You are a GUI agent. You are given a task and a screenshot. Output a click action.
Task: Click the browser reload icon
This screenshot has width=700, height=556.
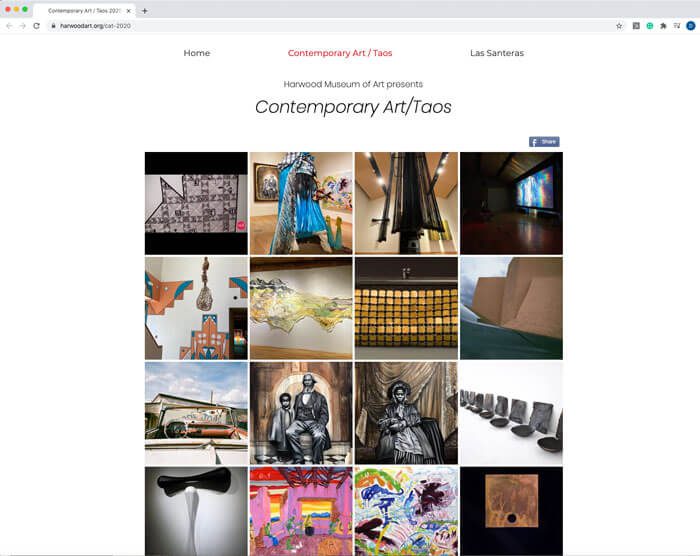tap(37, 26)
